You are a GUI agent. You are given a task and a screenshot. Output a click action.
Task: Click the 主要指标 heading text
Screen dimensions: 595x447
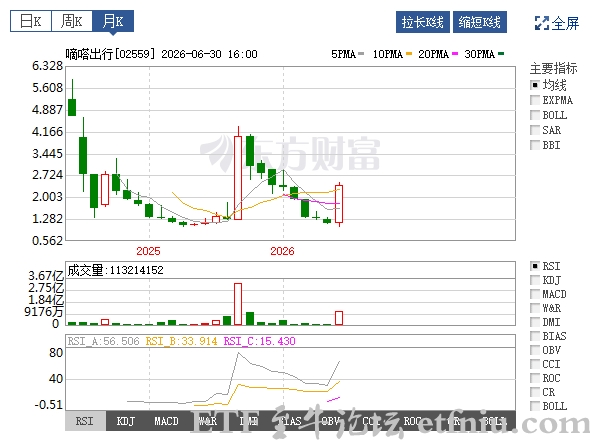[x=554, y=69]
